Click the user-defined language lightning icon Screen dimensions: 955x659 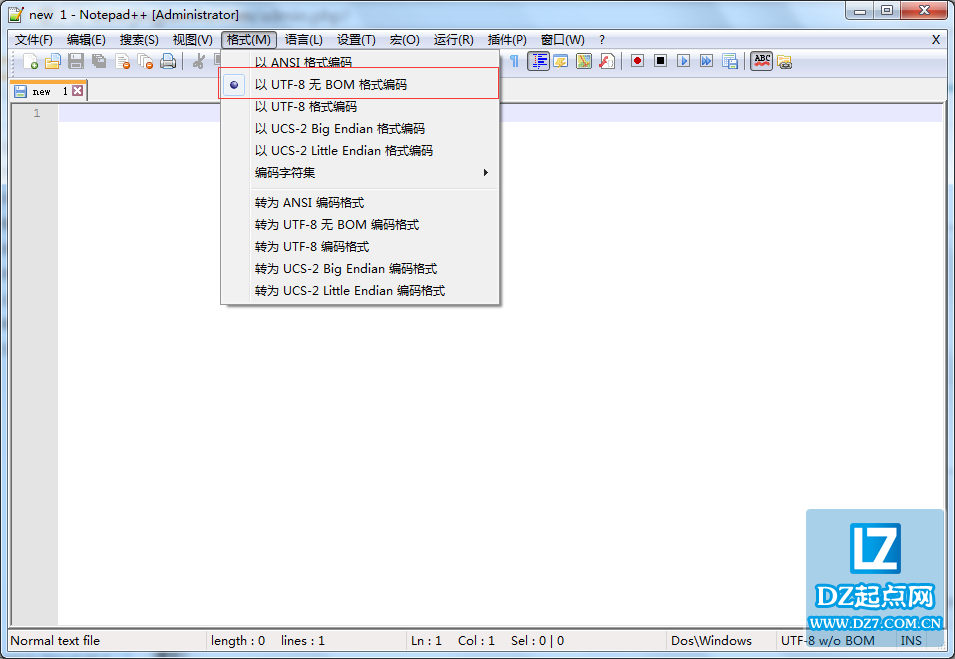pyautogui.click(x=561, y=62)
